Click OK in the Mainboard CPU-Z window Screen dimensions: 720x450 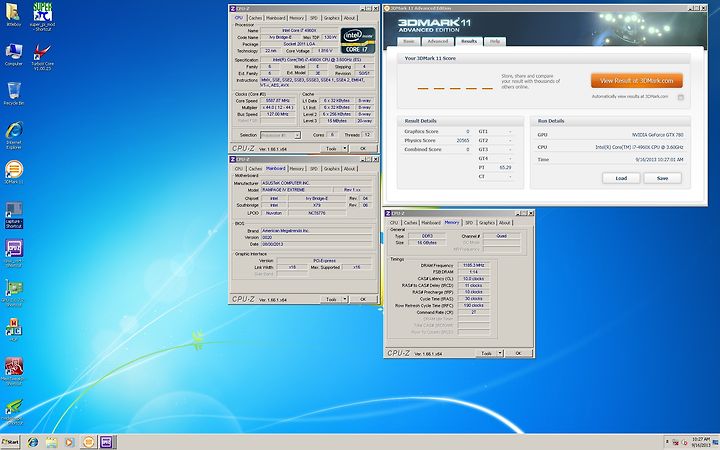click(x=363, y=299)
